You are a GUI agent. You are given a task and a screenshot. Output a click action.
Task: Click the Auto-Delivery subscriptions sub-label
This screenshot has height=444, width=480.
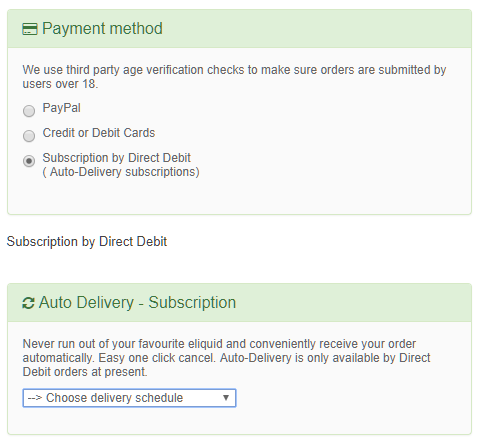(x=121, y=172)
